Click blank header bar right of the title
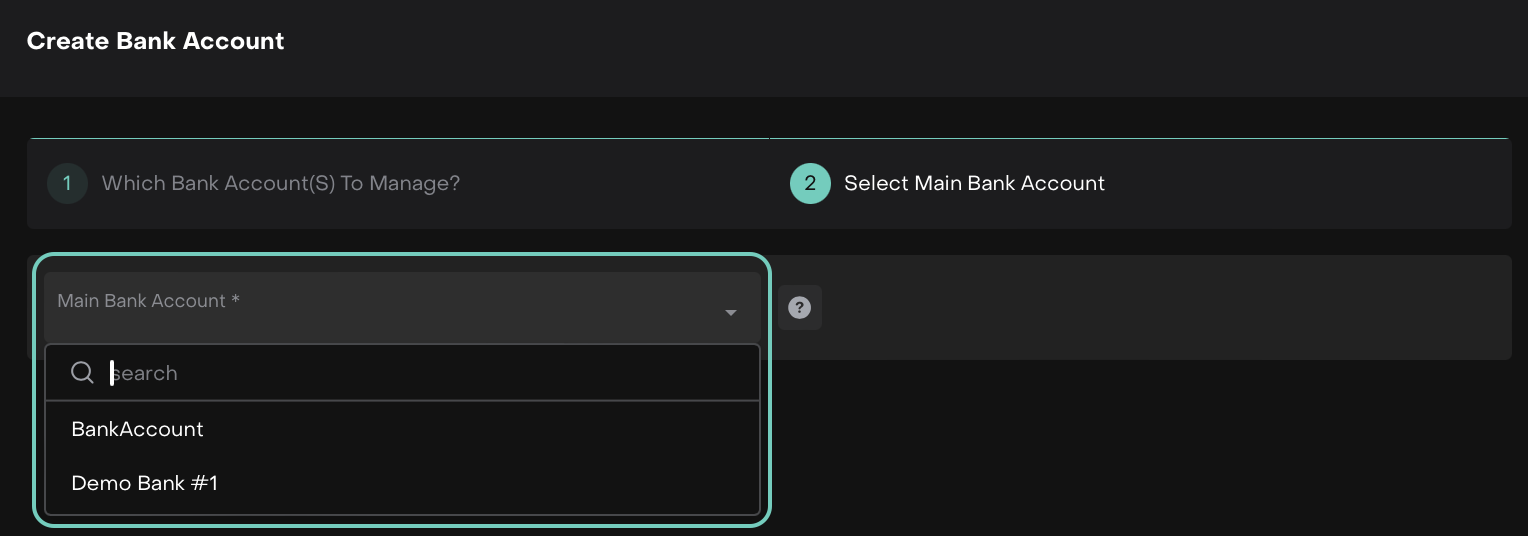The width and height of the screenshot is (1528, 536). (x=900, y=45)
